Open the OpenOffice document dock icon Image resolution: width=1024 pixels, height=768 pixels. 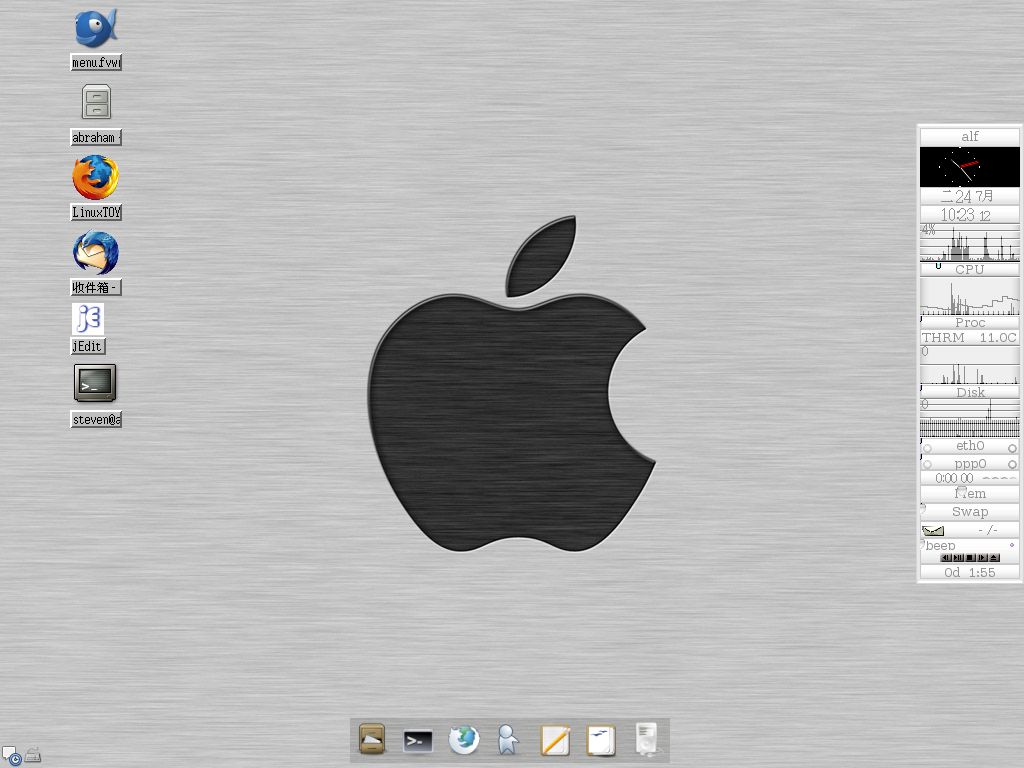[601, 741]
